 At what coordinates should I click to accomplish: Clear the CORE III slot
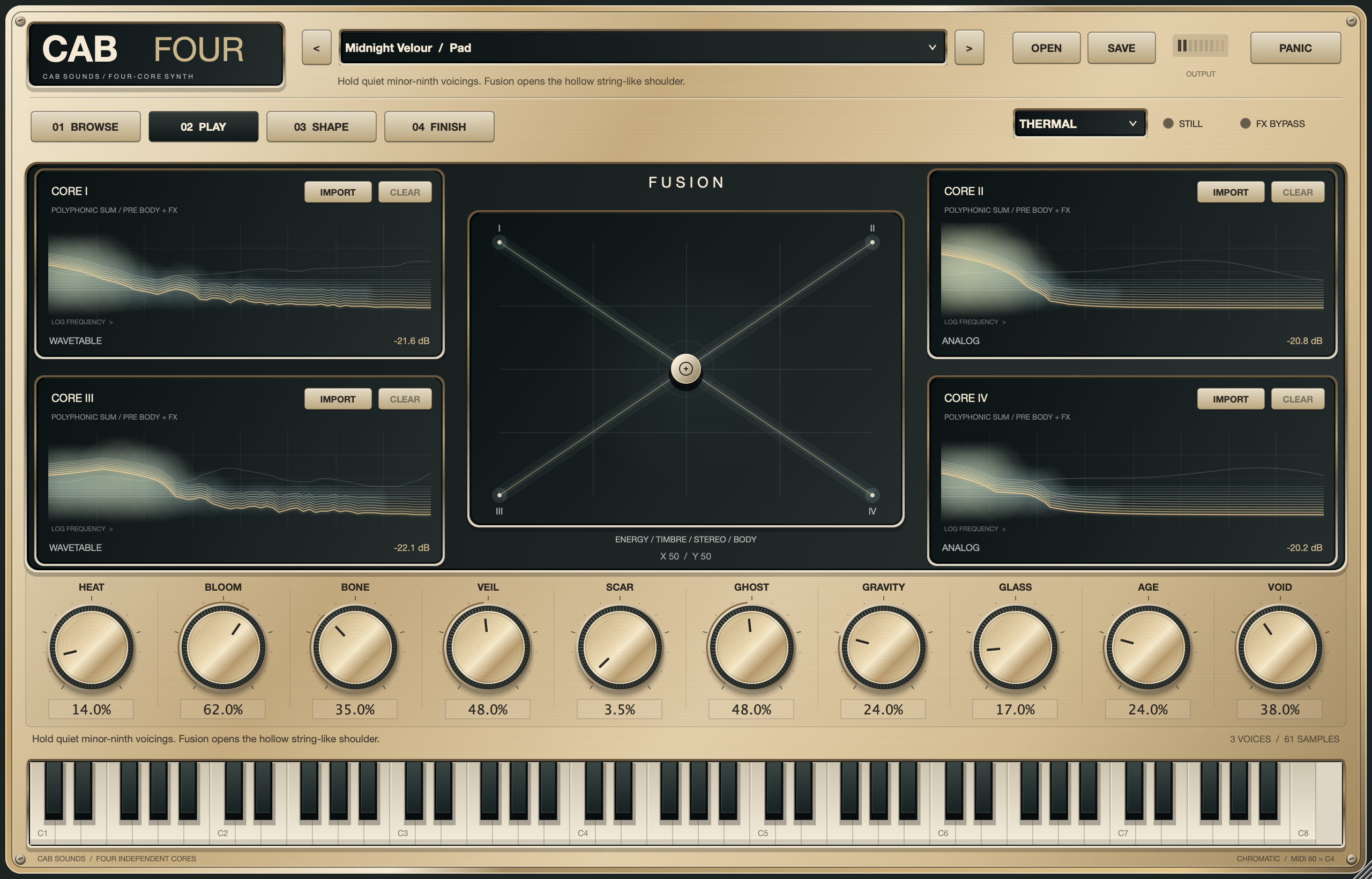tap(405, 399)
